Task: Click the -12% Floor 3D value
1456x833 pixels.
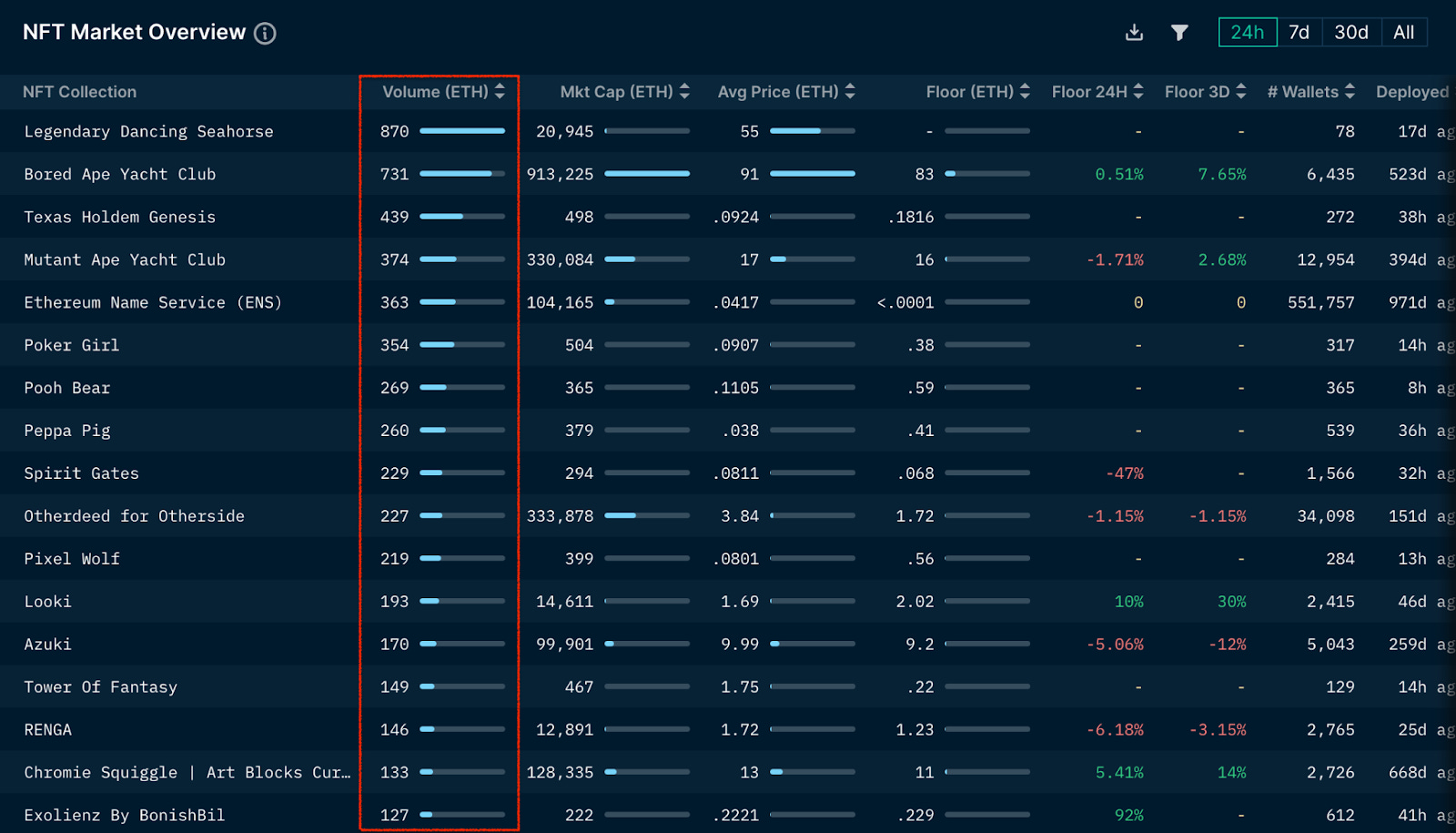Action: click(x=1228, y=645)
